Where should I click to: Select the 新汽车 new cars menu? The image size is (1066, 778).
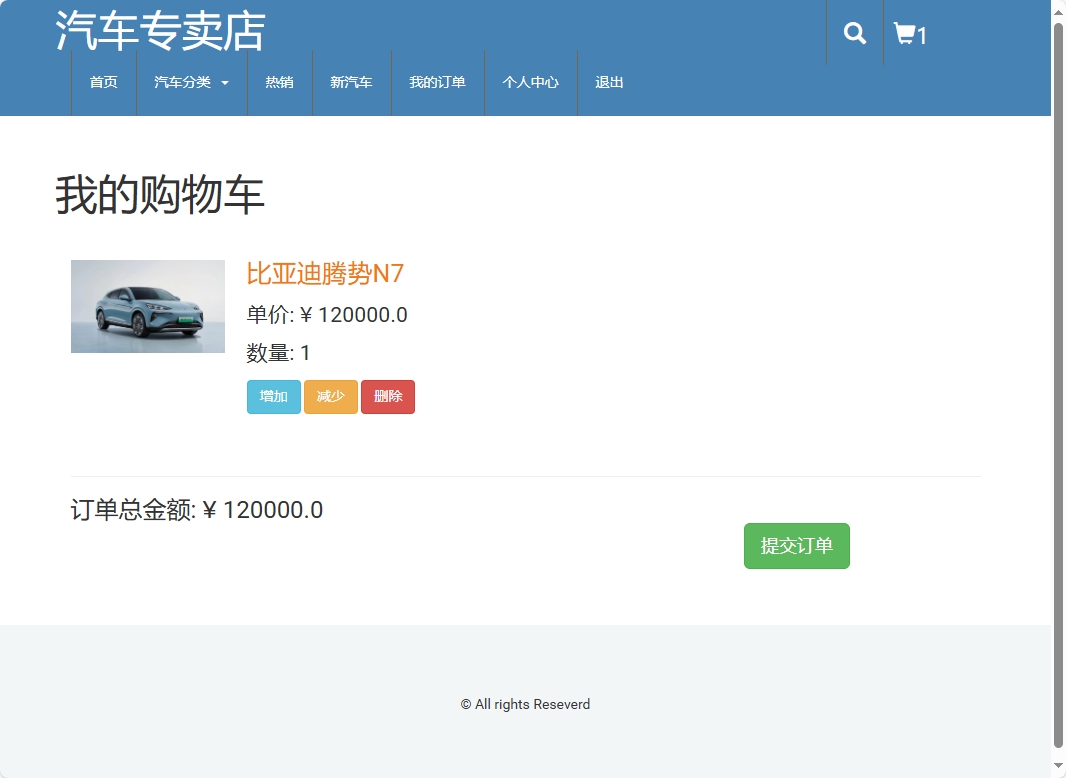351,83
